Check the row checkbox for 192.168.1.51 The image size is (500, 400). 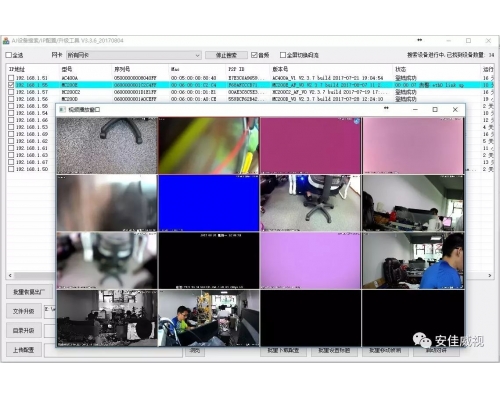click(11, 78)
